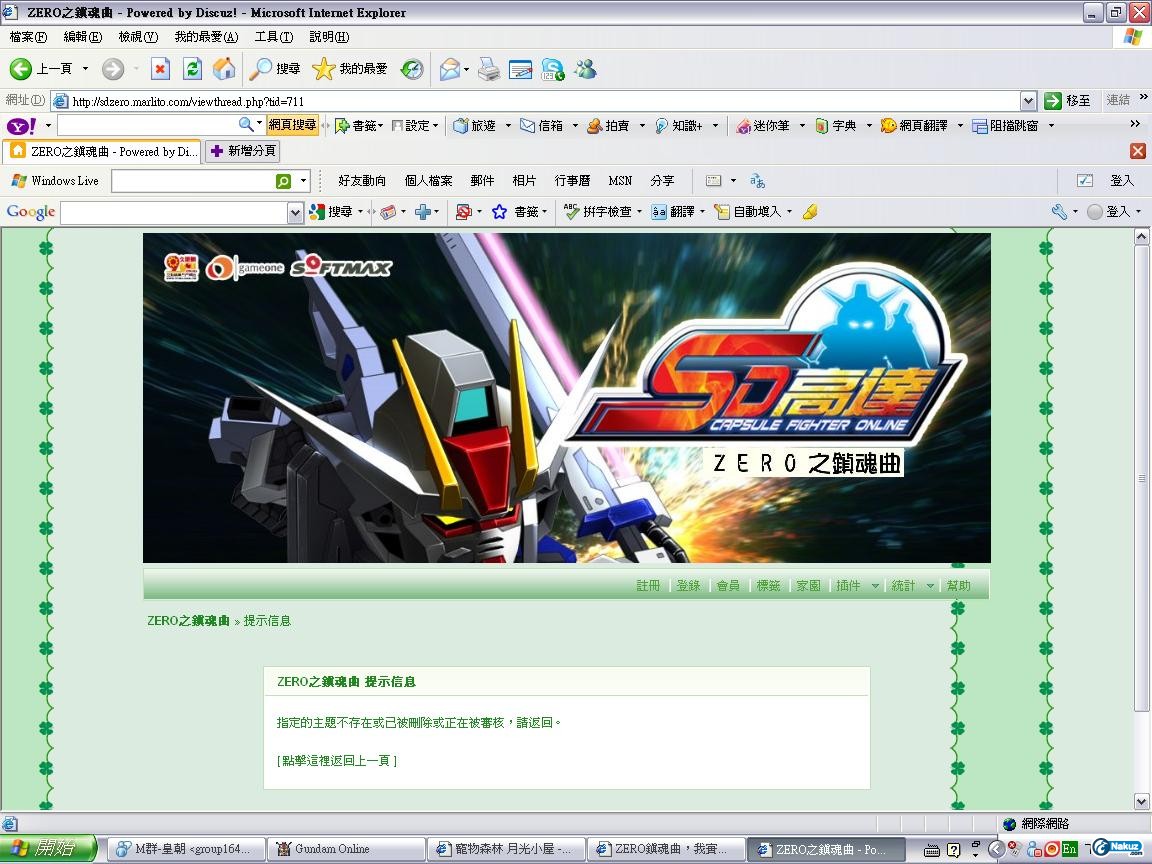Click the Print icon
This screenshot has width=1152, height=864.
[488, 69]
